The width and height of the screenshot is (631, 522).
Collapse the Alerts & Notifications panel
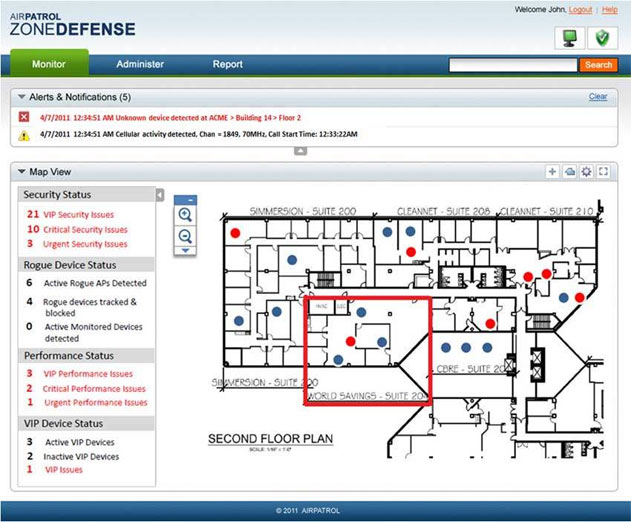click(x=22, y=97)
